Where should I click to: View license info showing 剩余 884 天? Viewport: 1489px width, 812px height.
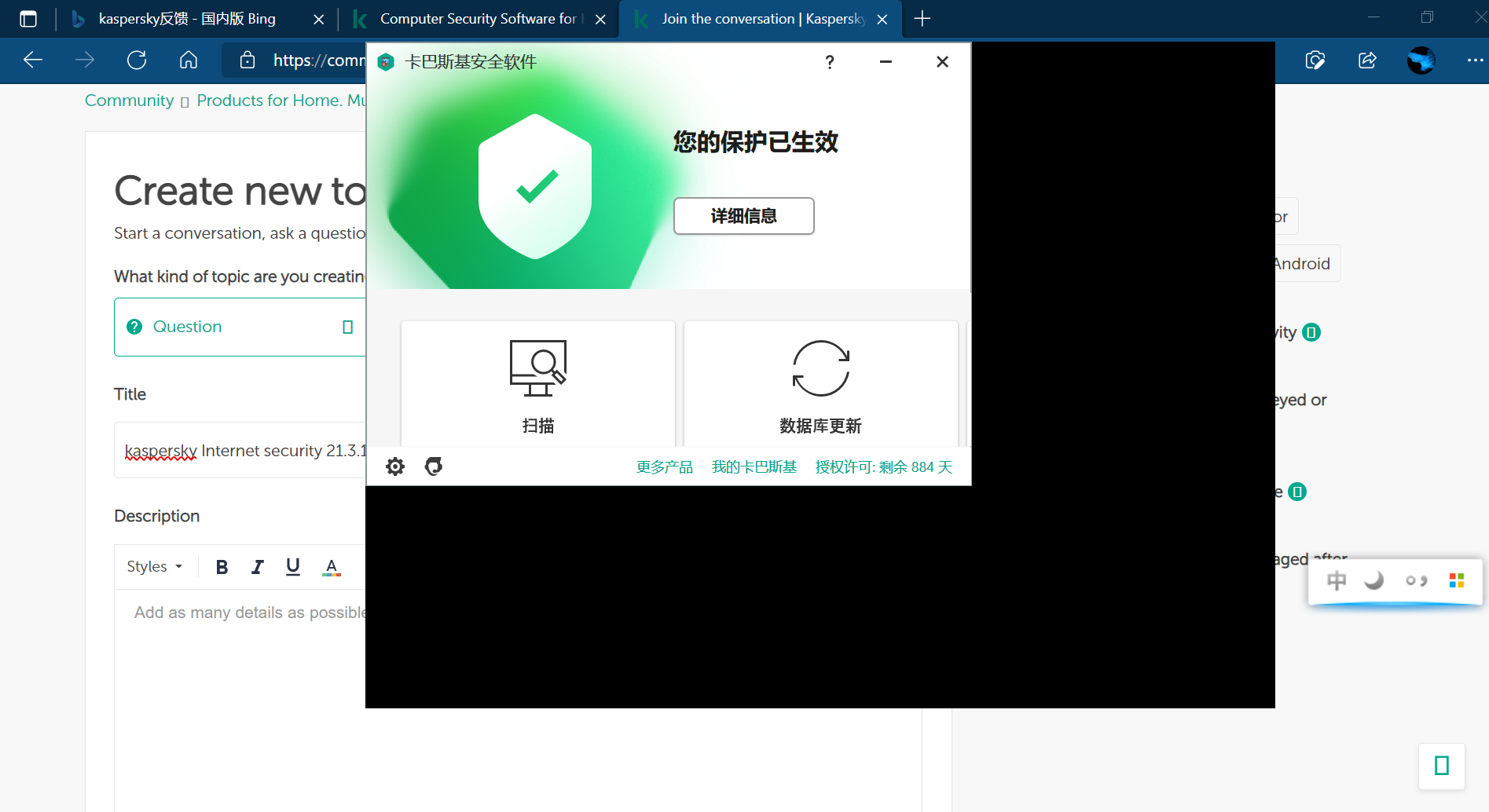click(884, 467)
